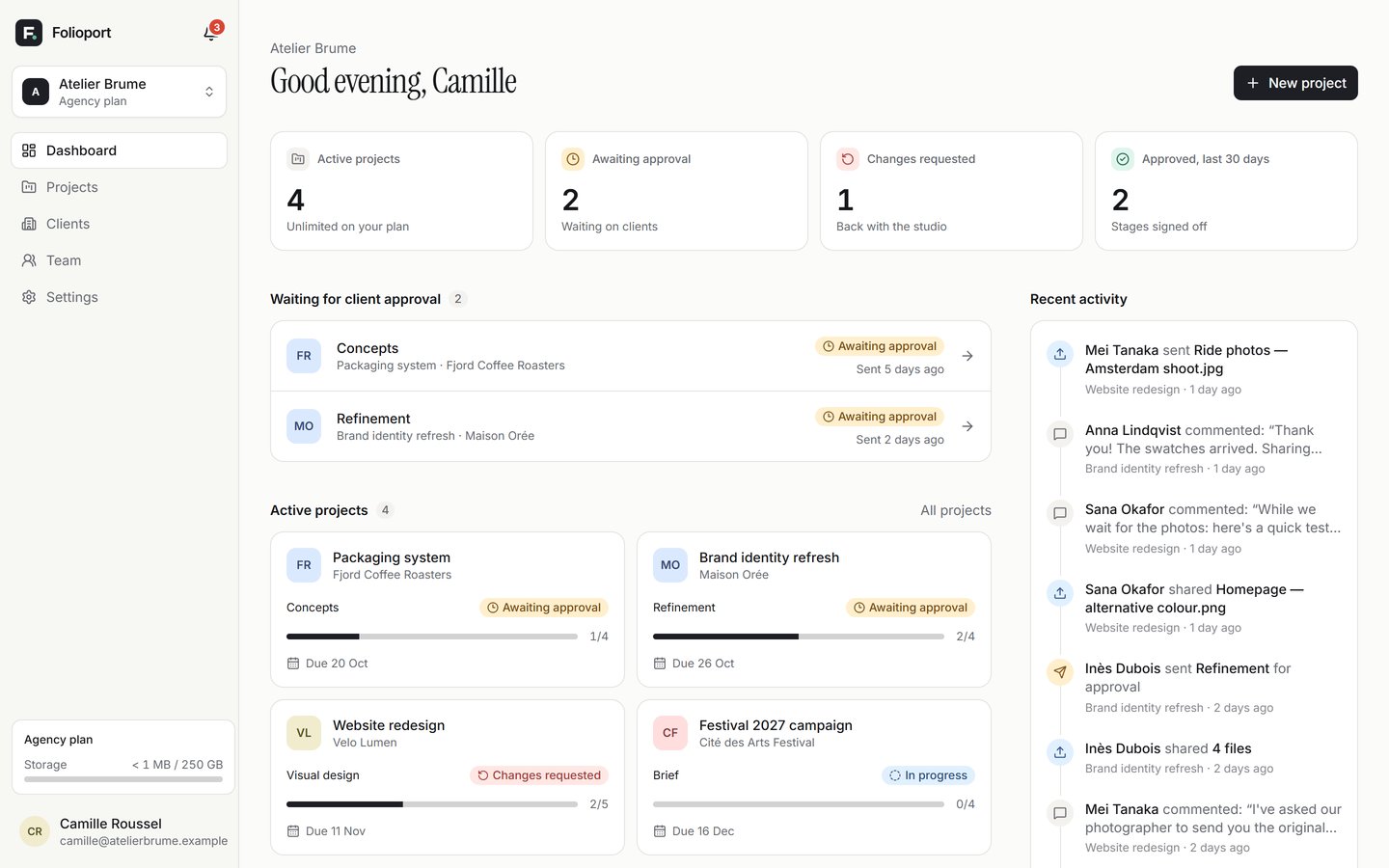The width and height of the screenshot is (1389, 868).
Task: Click comment icon for Anna Lindqvist activity
Action: 1060,434
